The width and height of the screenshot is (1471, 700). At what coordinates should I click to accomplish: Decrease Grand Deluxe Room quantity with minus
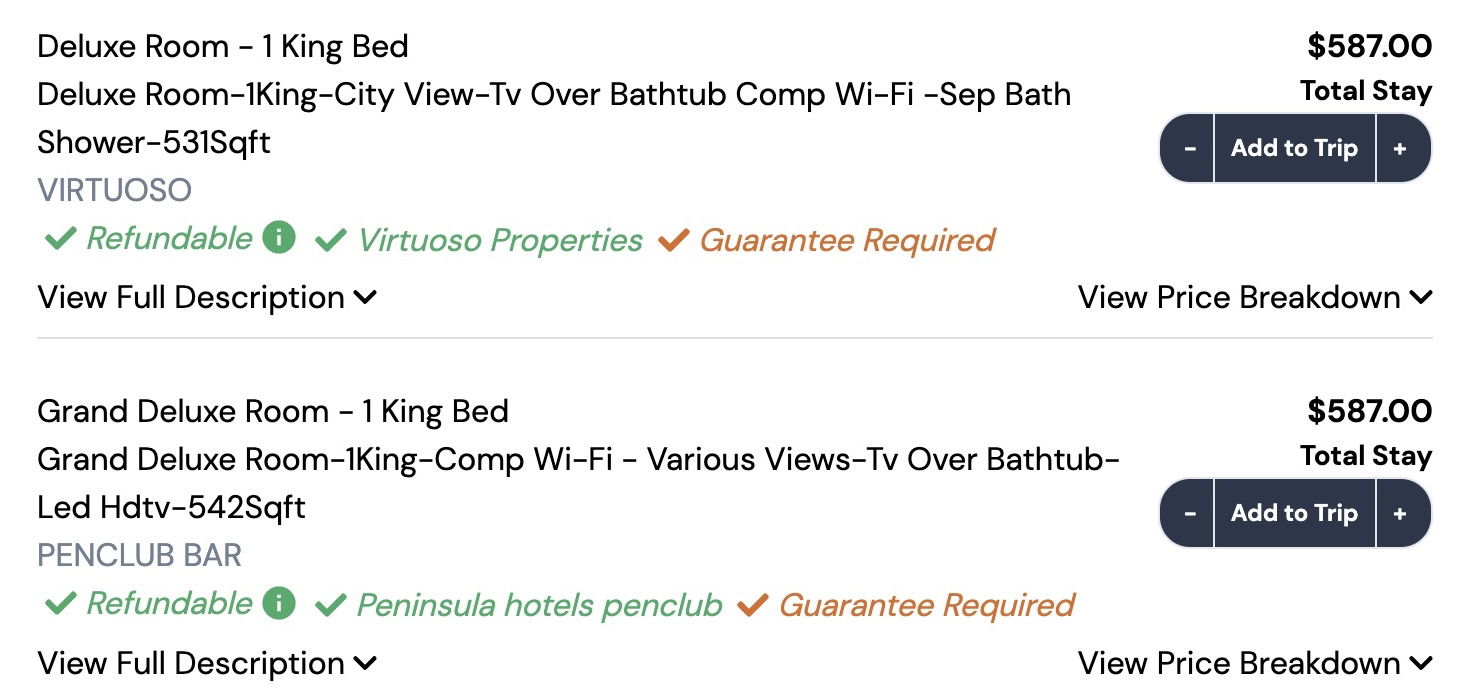point(1189,513)
